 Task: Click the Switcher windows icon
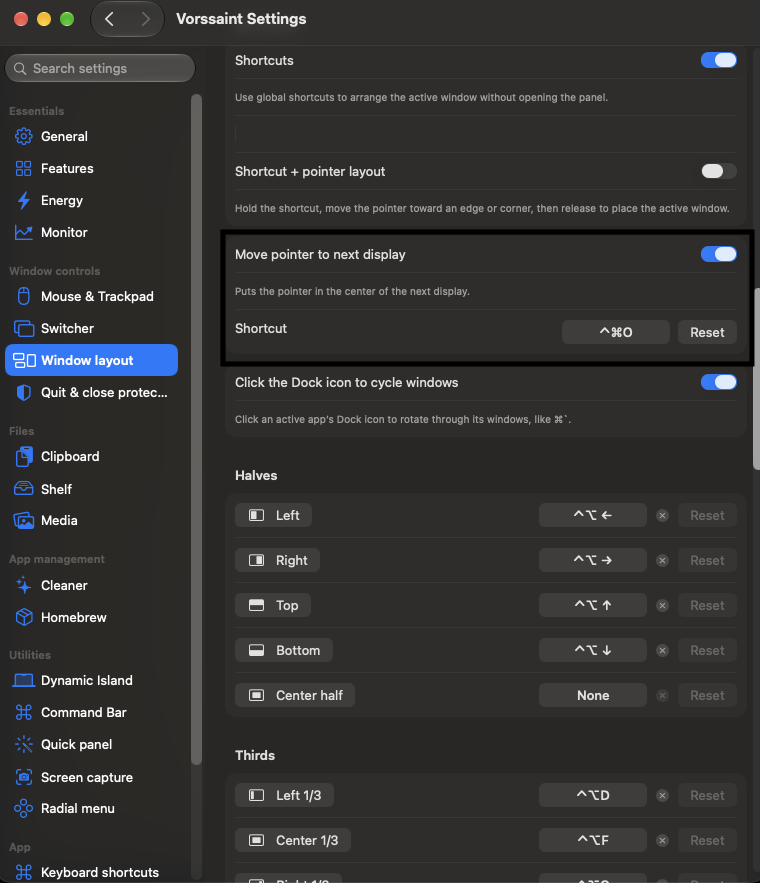24,328
